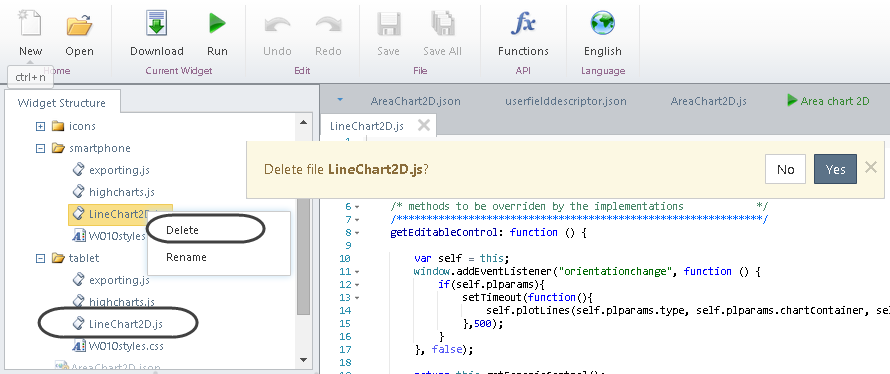Dismiss the delete confirmation bar
The image size is (890, 374).
pyautogui.click(x=871, y=167)
